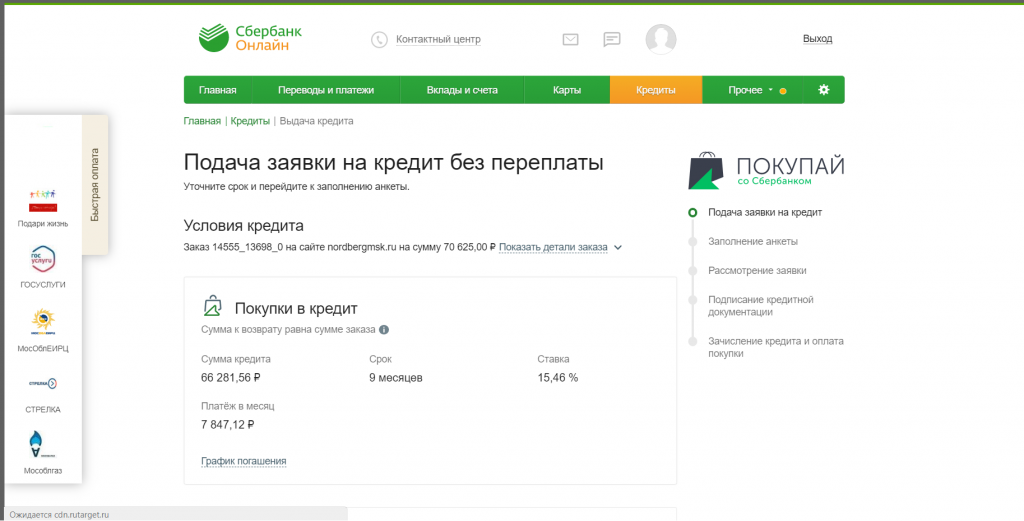Click the Контактный центр link
This screenshot has width=1024, height=521.
click(x=438, y=39)
